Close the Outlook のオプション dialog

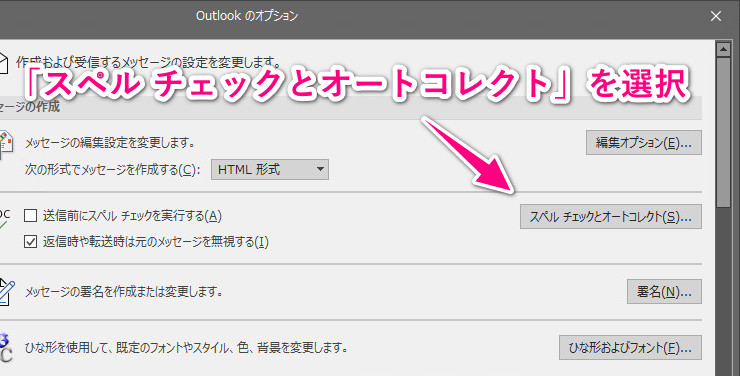[715, 16]
